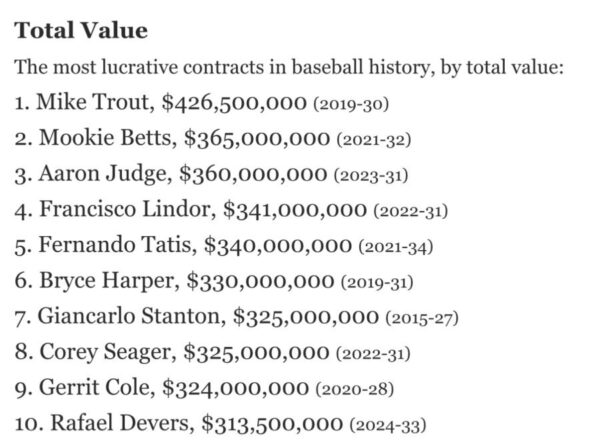Click Bryce Harper's name
Viewport: 600px width, 447px height.
[99, 281]
